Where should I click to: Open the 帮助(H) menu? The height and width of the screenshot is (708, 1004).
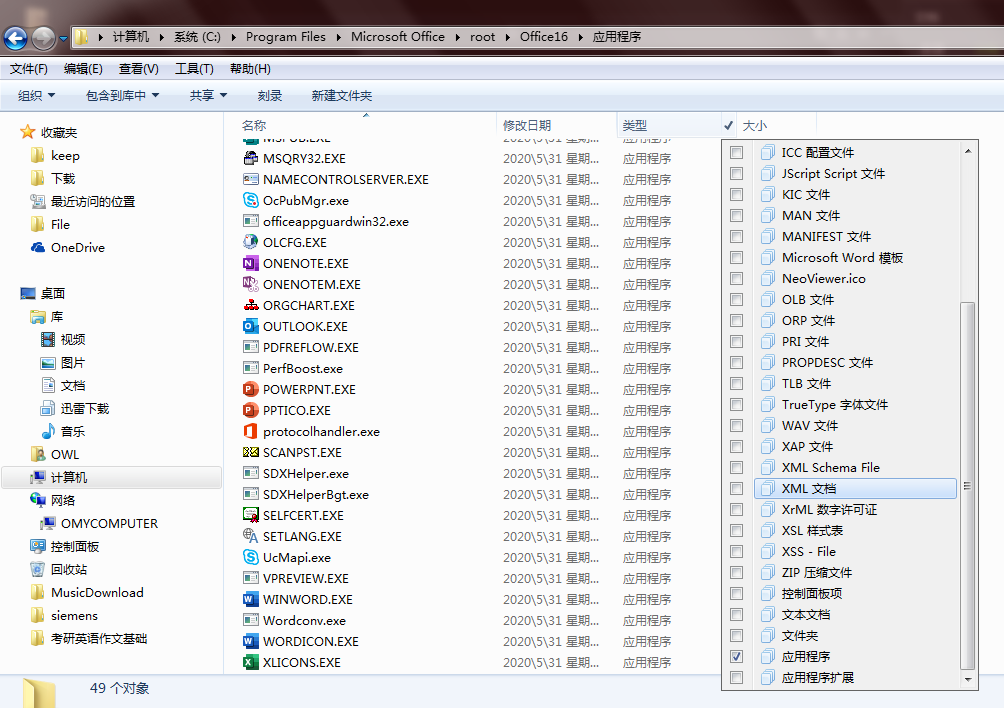tap(250, 68)
